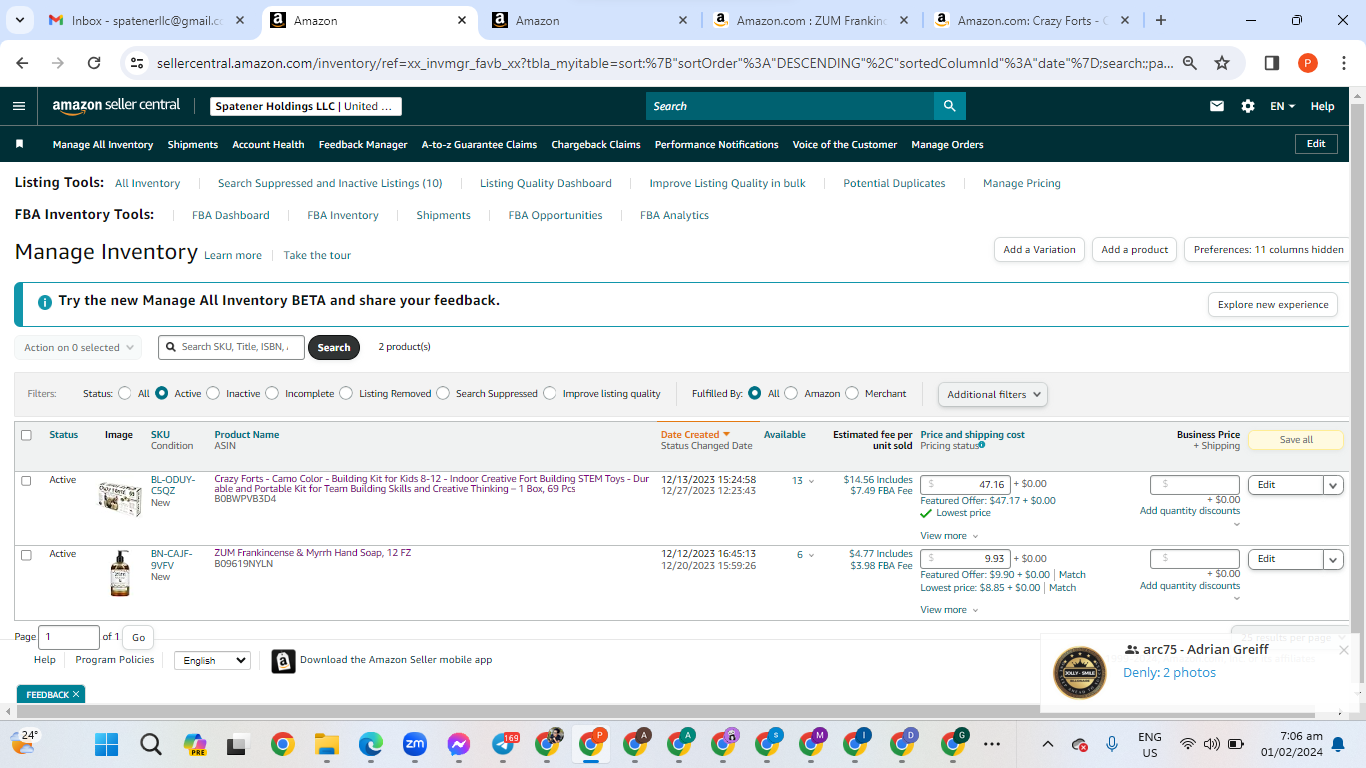Click the Amazon Seller Central logo
Screen dimensions: 1366x768
116,105
